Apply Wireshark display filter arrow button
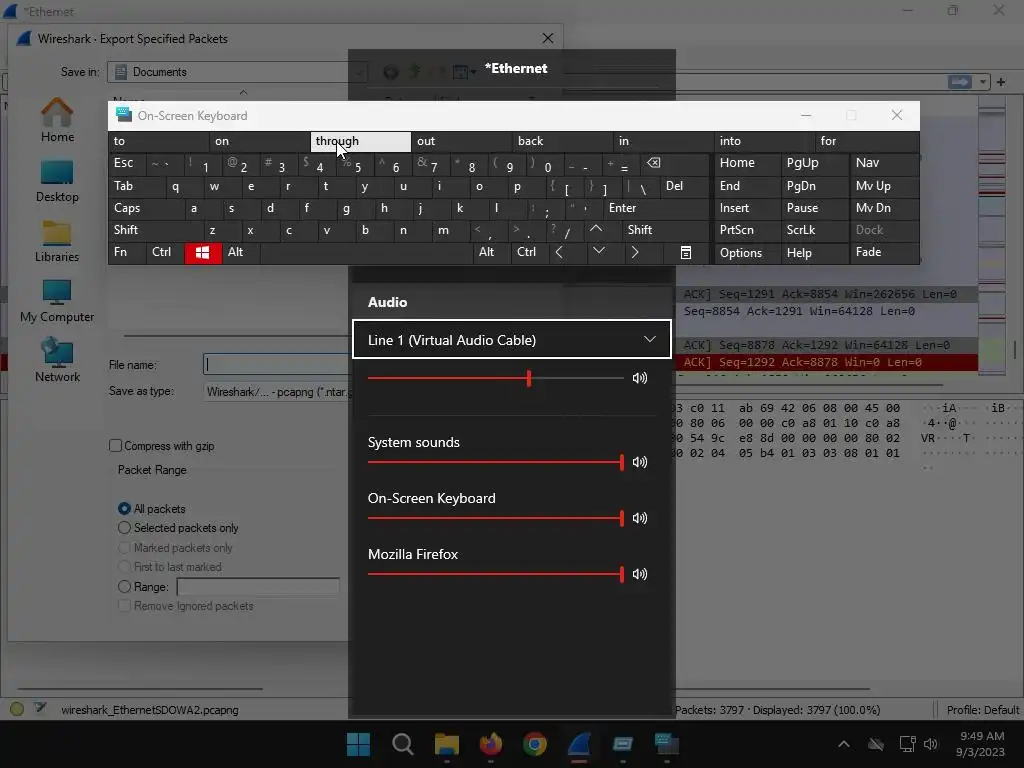Viewport: 1024px width, 768px height. 959,82
